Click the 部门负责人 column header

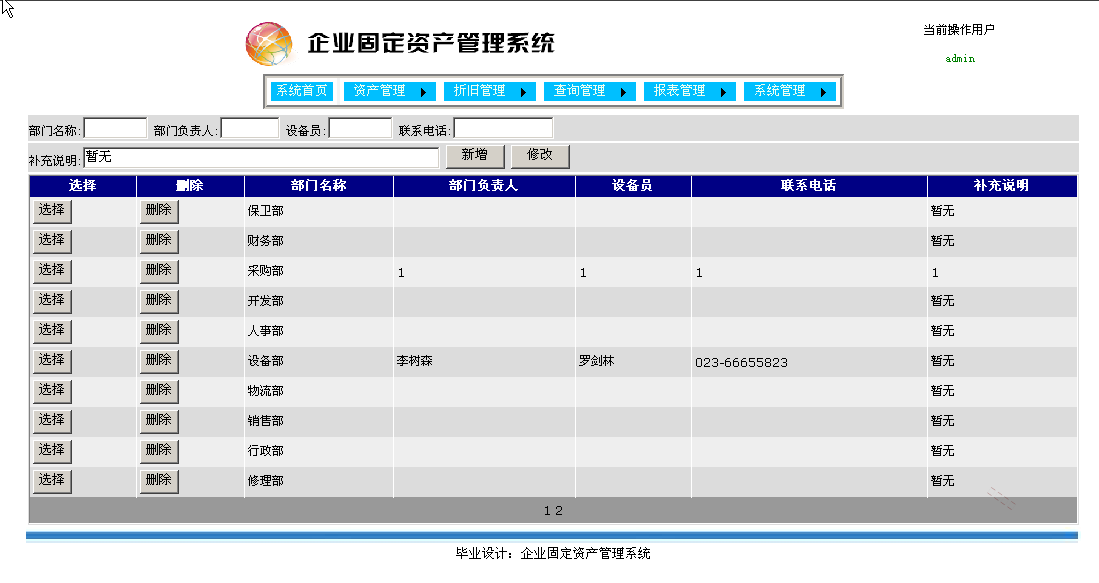pyautogui.click(x=484, y=186)
